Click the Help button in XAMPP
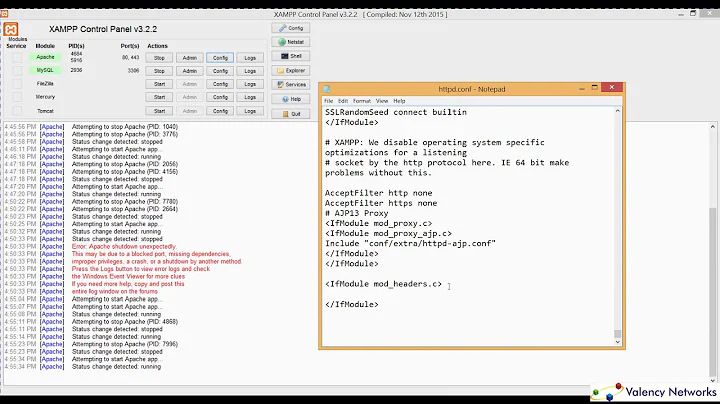The width and height of the screenshot is (720, 404). [x=291, y=99]
